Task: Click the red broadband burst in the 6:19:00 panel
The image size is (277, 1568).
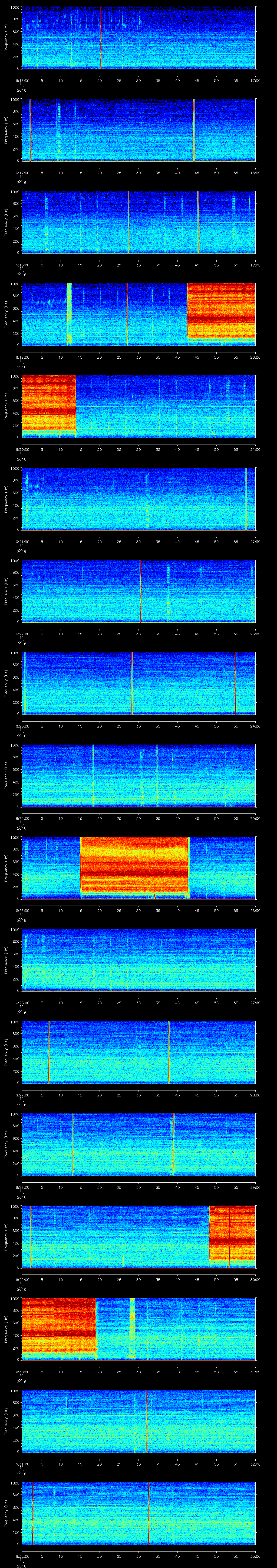Action: 222,311
